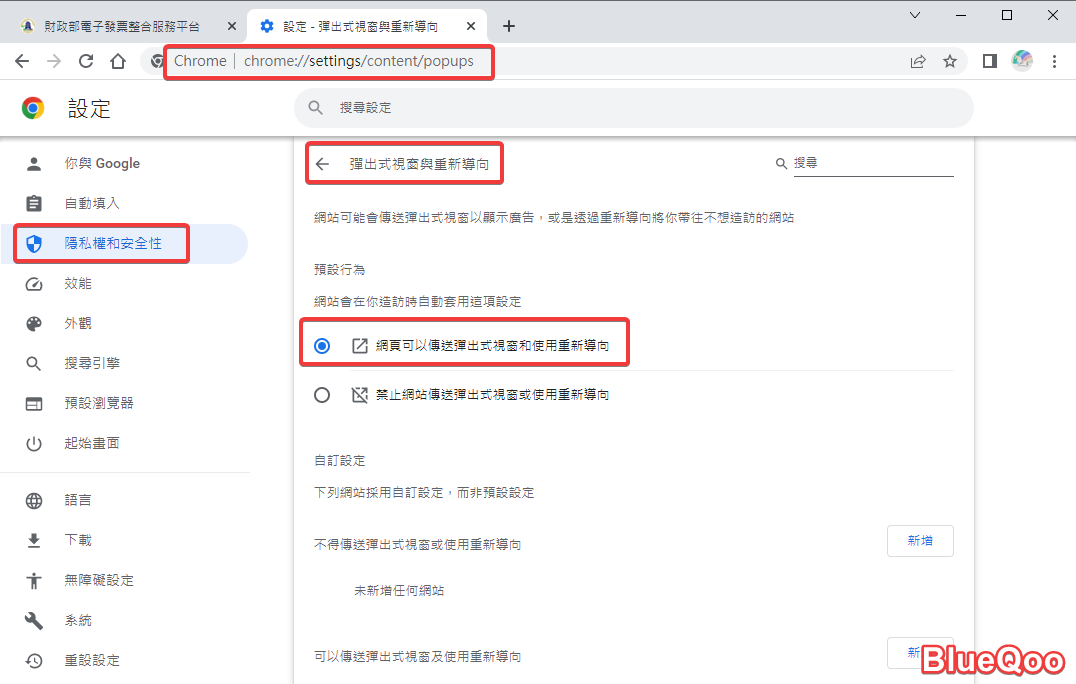Viewport: 1076px width, 684px height.
Task: Bookmark this page with star icon
Action: coord(950,61)
